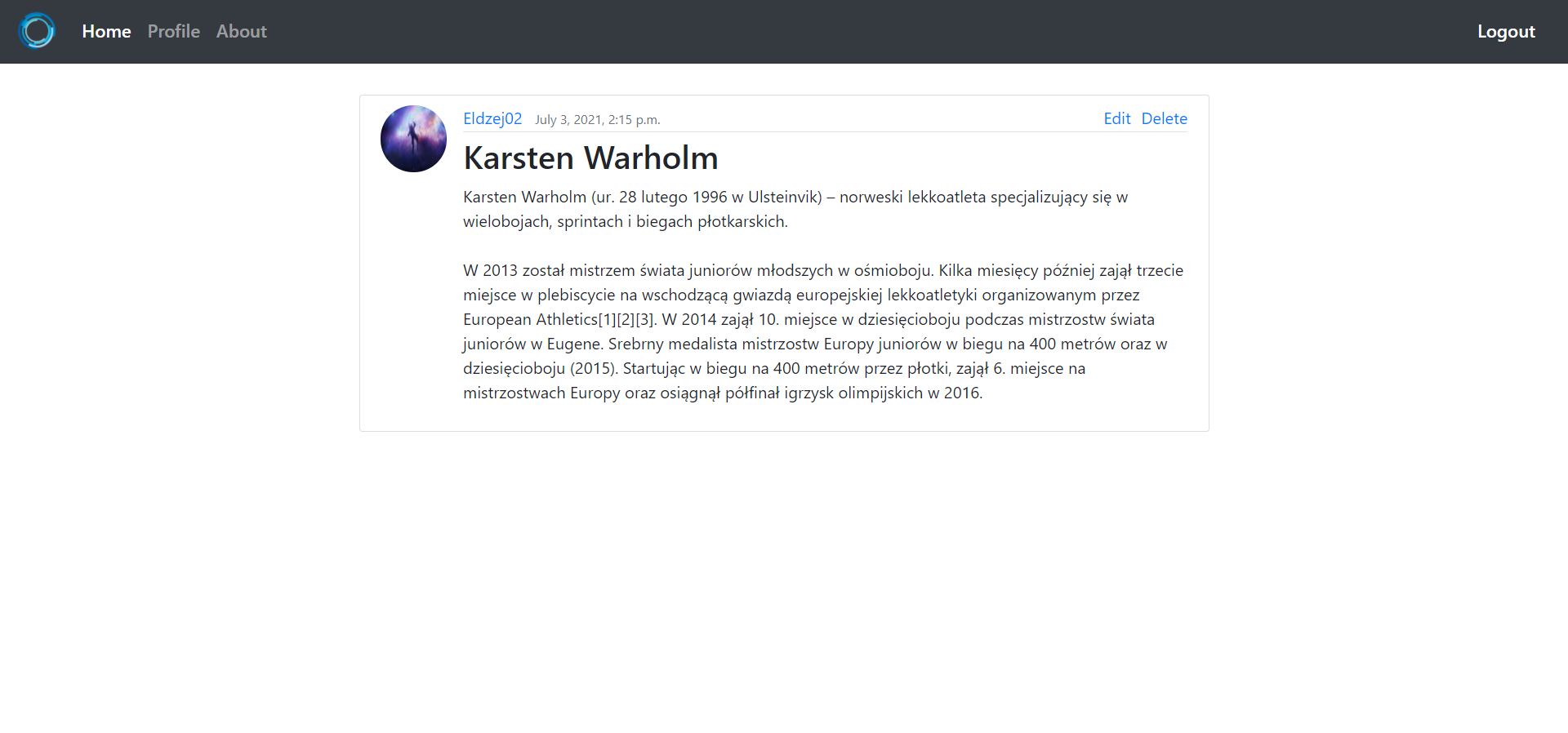Edit the Karsten Warholm post

click(x=1116, y=118)
